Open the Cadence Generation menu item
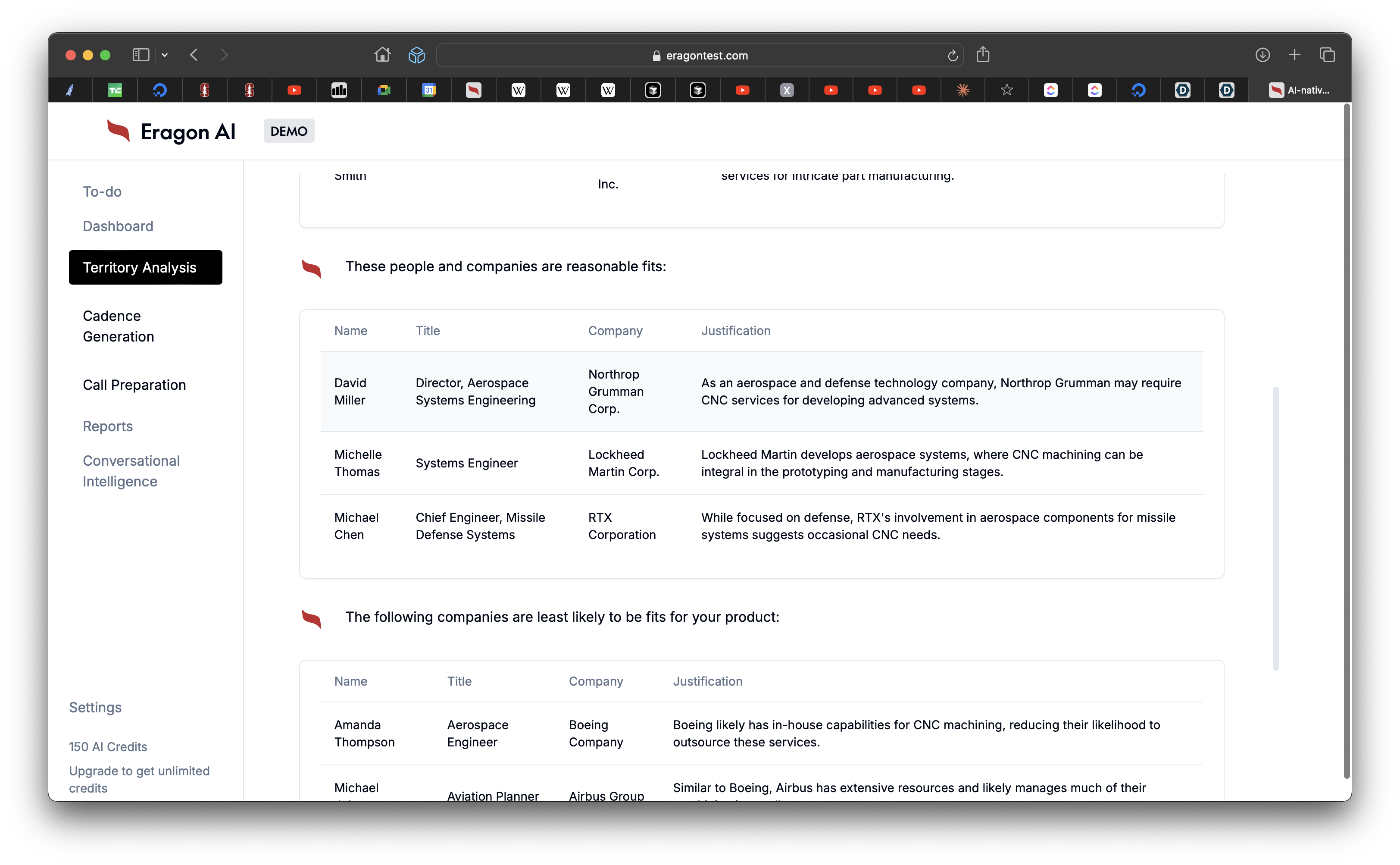The width and height of the screenshot is (1400, 865). click(x=119, y=326)
